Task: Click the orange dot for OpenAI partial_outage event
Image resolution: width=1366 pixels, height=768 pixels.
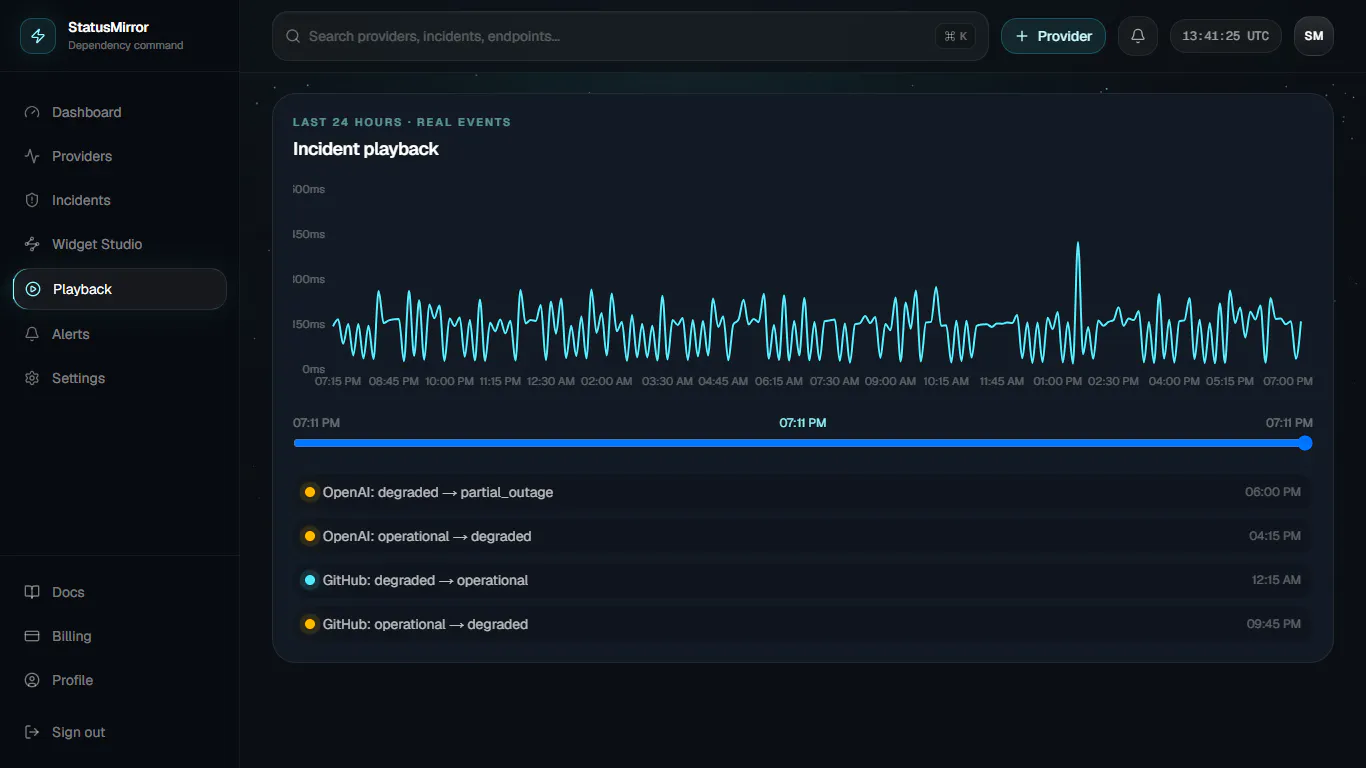Action: 310,492
